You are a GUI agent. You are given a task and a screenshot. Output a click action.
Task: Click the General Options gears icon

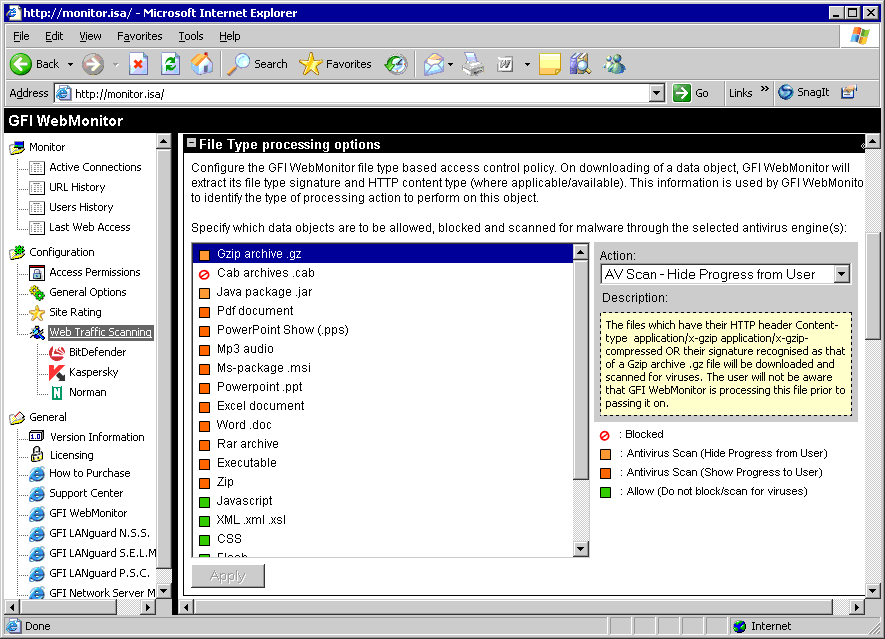tap(37, 292)
